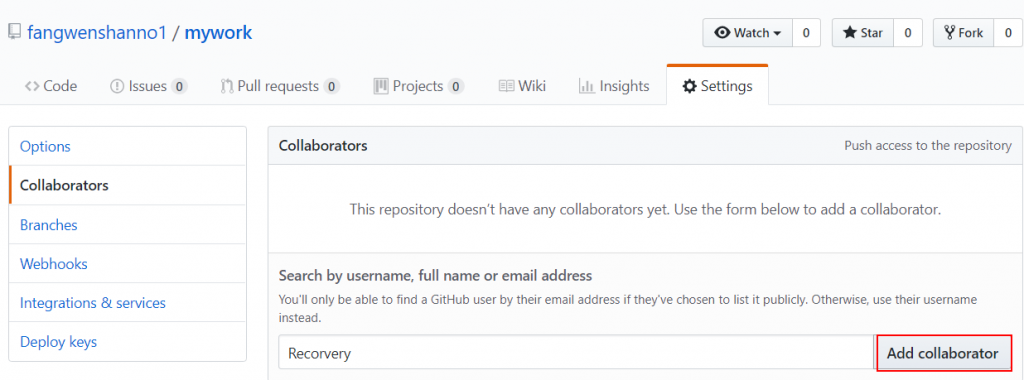Open the Insights tab
Screen dimensions: 1024x380
(614, 86)
